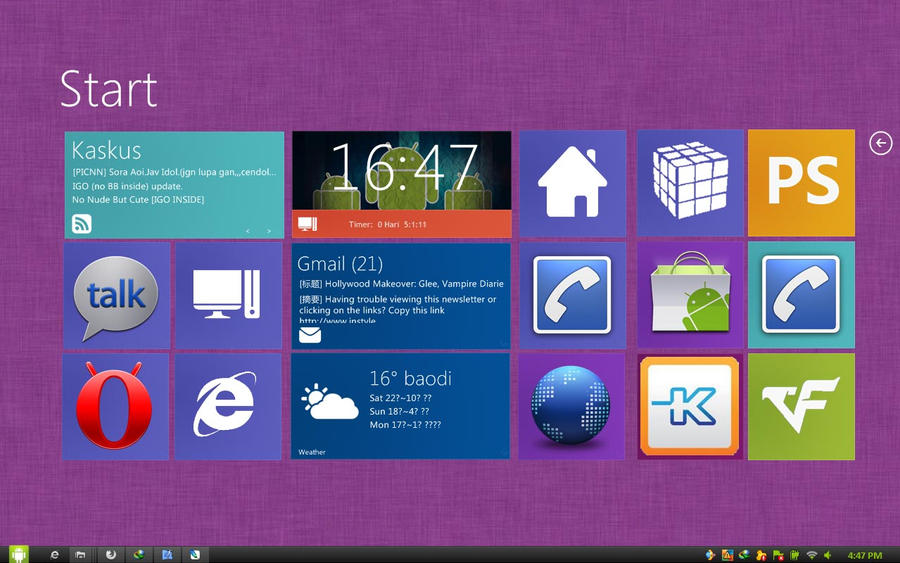Launch the Opera browser tile
The image size is (900, 563).
115,406
